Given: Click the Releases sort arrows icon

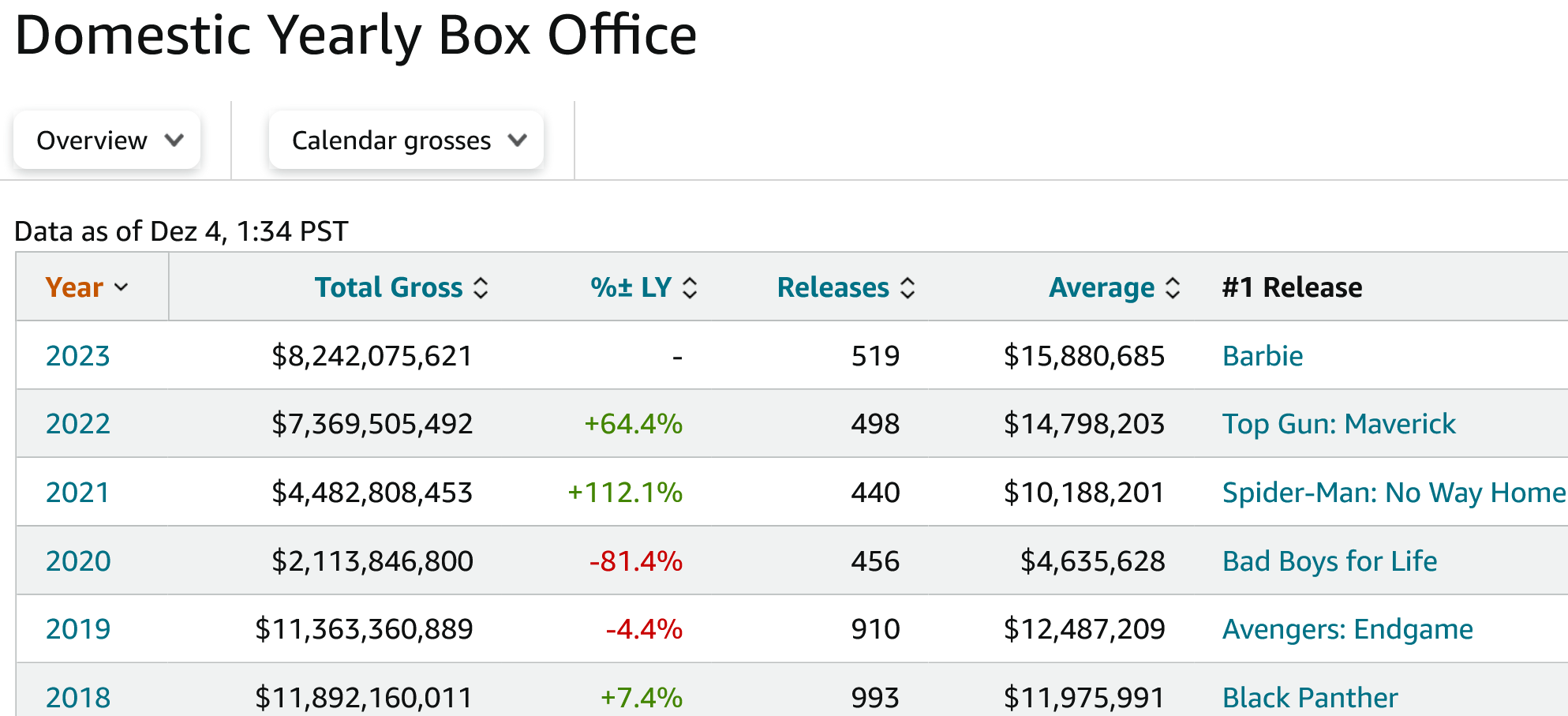Looking at the screenshot, I should click(907, 288).
